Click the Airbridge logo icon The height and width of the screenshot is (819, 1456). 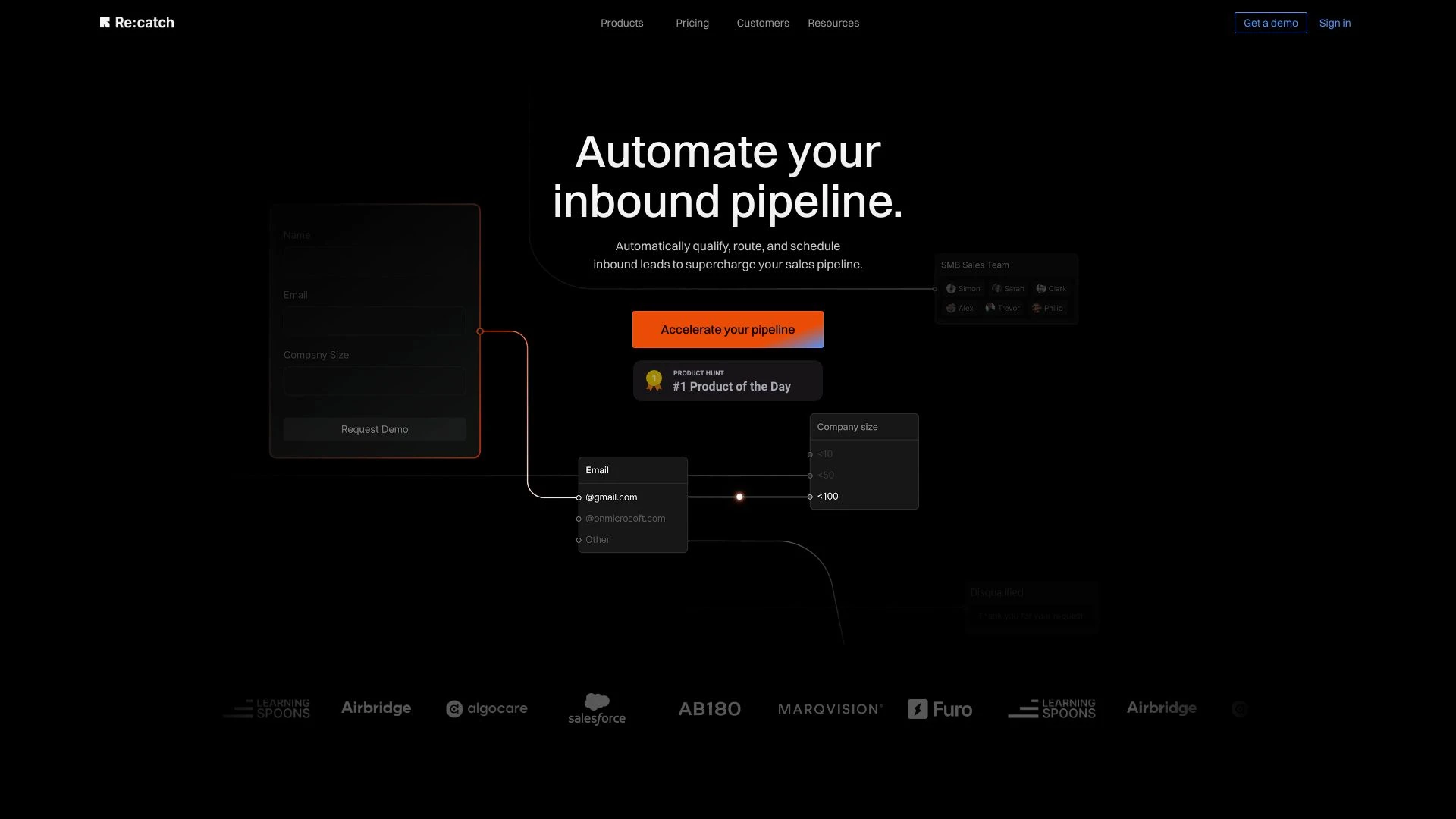coord(376,708)
